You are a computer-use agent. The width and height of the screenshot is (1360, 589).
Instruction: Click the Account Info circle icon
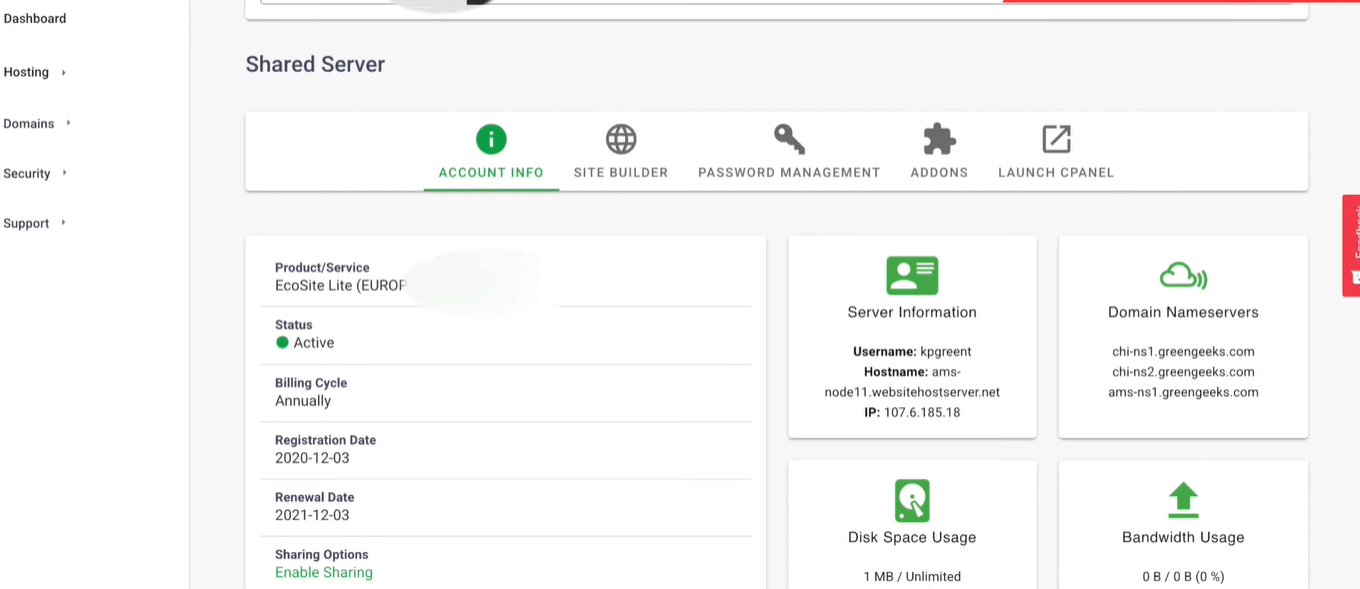pos(491,139)
